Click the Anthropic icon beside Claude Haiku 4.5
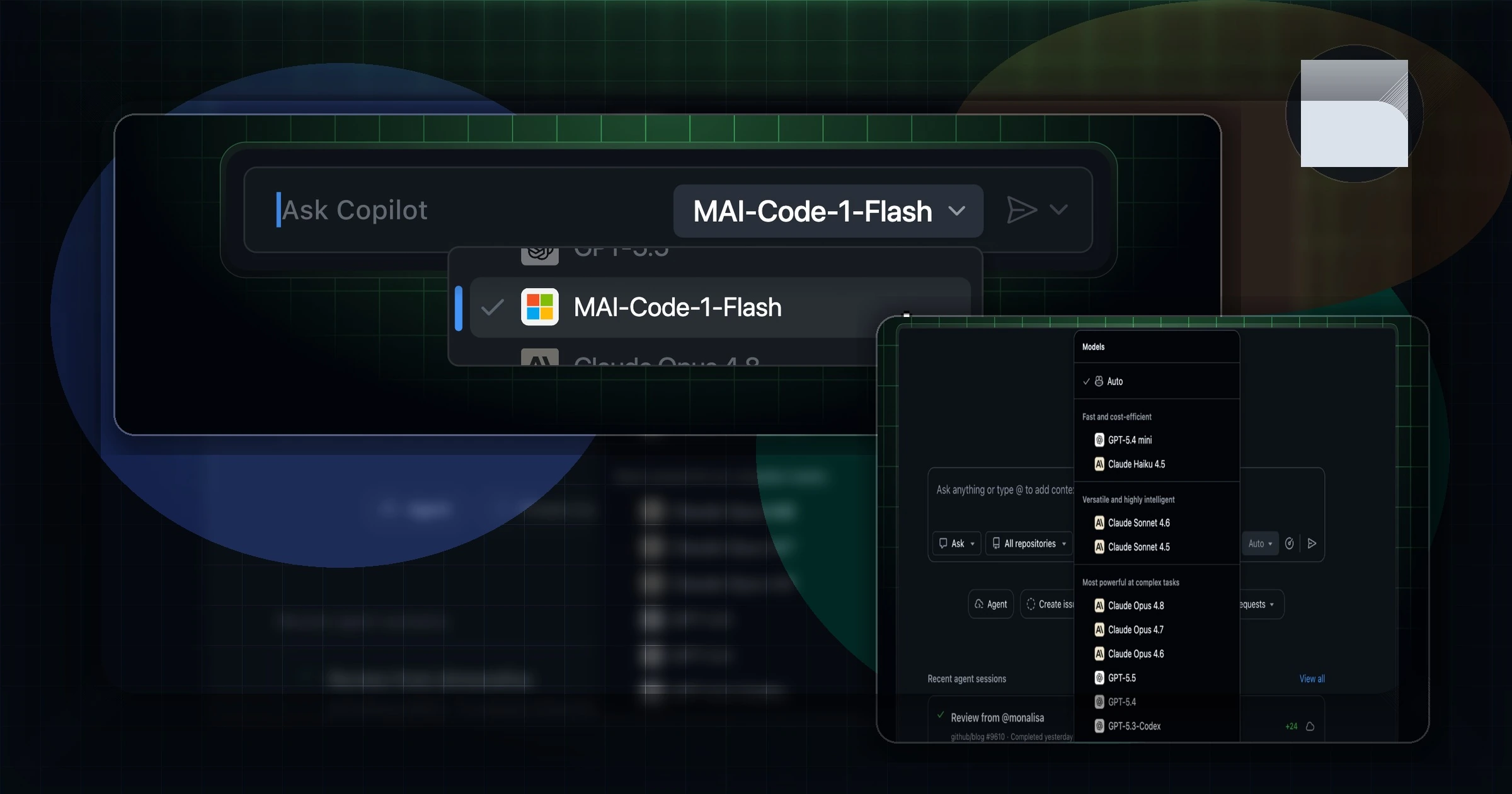1512x794 pixels. 1099,464
